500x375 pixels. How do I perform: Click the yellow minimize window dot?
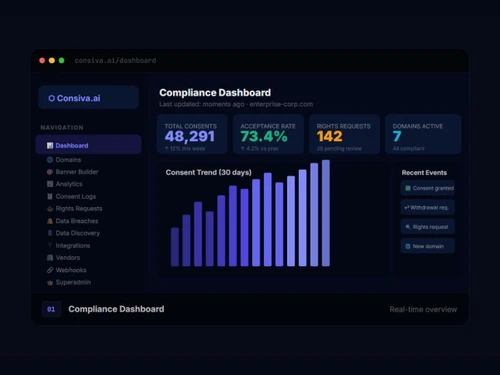[x=52, y=60]
